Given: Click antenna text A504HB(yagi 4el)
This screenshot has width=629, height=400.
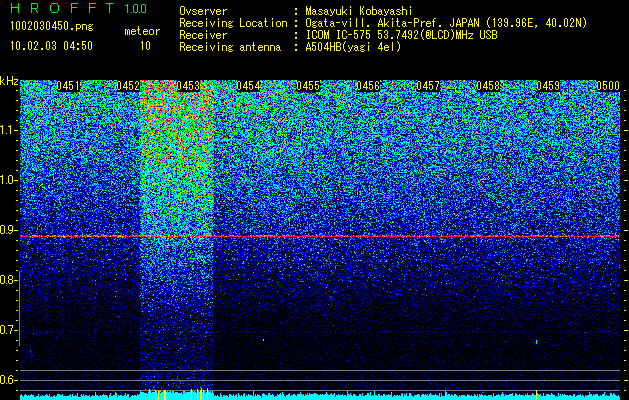Looking at the screenshot, I should pos(353,47).
